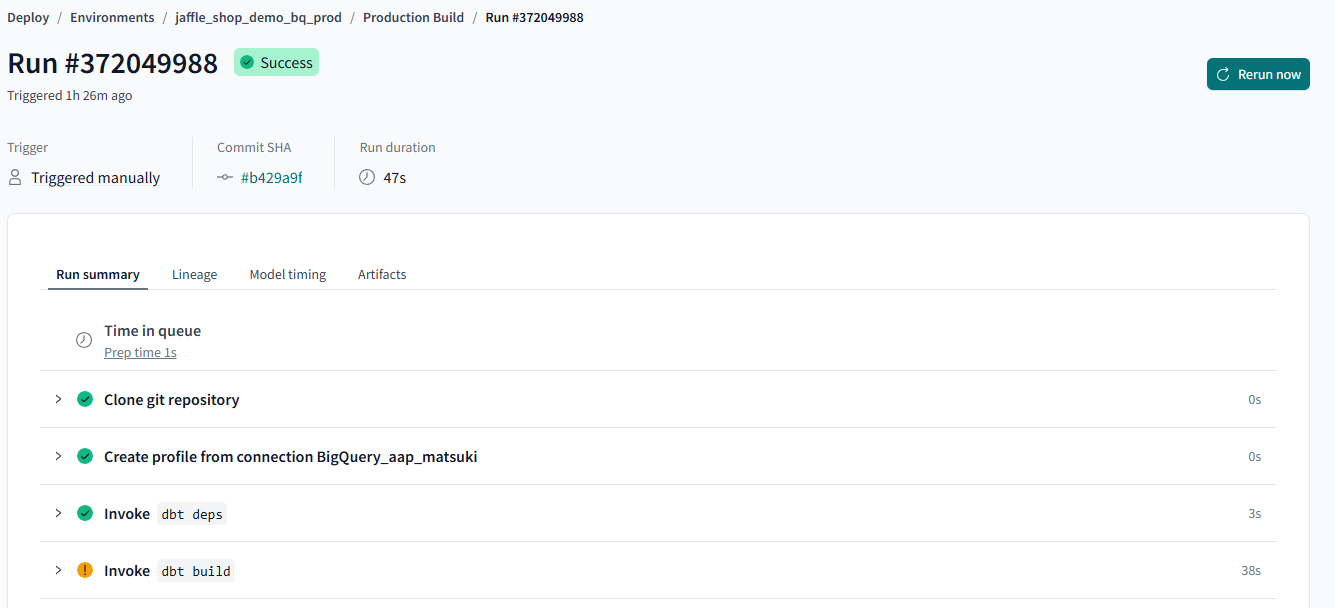1335x608 pixels.
Task: Click the Prep time 1s link
Action: point(140,352)
